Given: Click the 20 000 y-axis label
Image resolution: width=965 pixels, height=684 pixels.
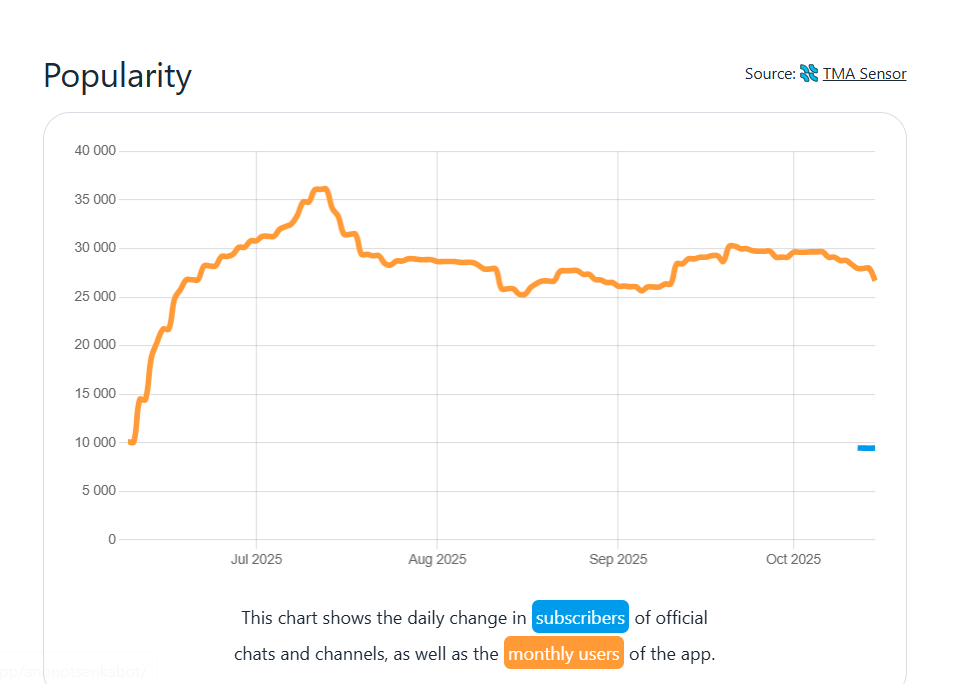Looking at the screenshot, I should coord(95,345).
